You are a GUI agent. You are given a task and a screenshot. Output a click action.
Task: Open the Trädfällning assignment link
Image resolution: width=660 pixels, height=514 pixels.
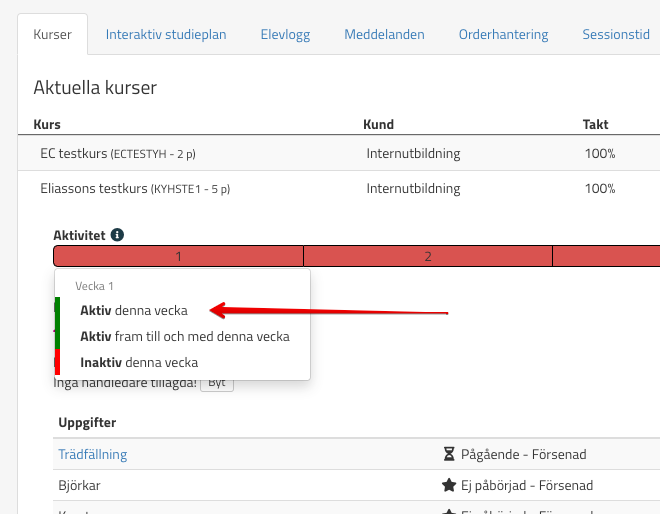click(x=93, y=454)
